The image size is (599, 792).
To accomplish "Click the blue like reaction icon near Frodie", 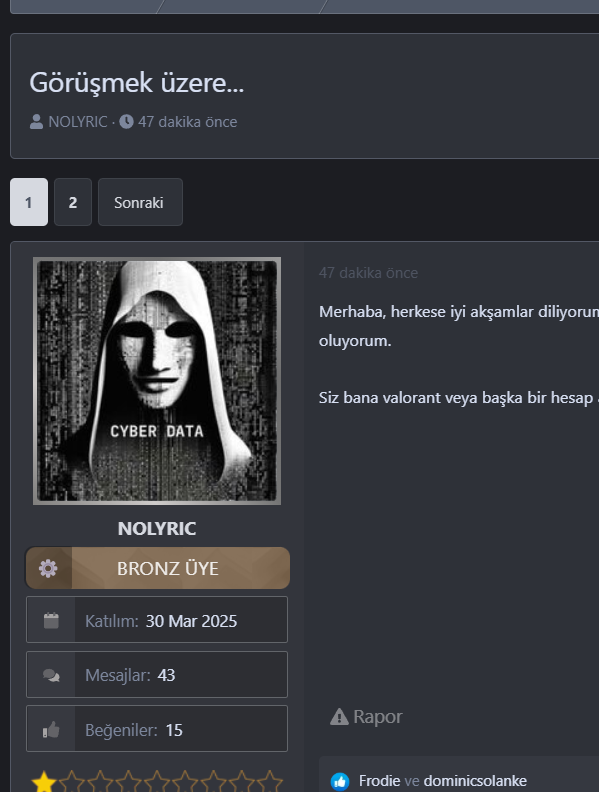I will (340, 781).
